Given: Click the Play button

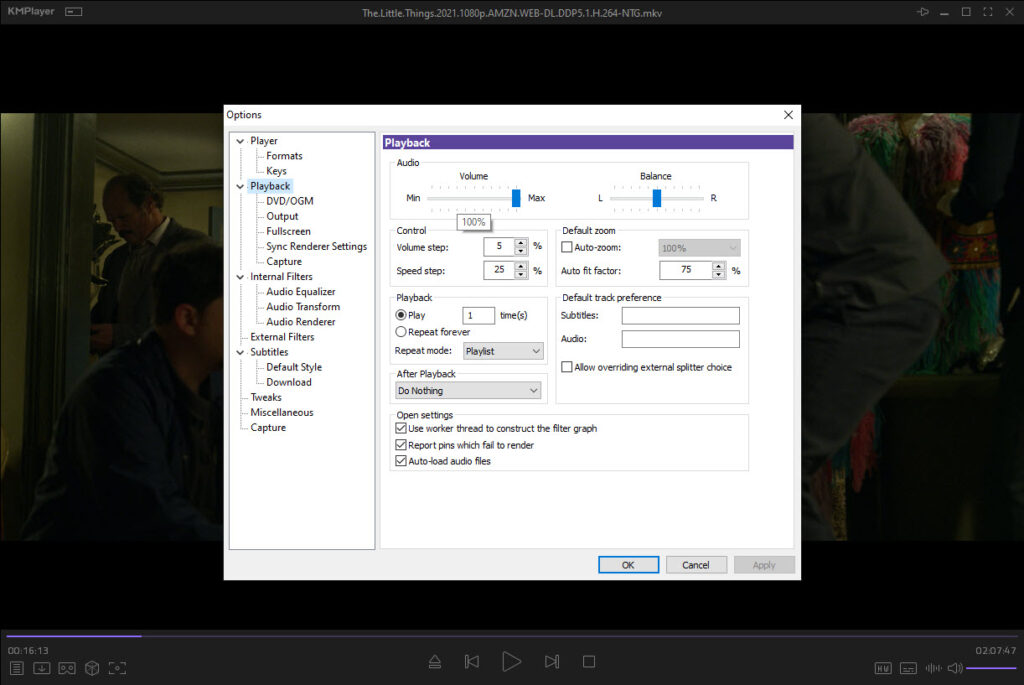Looking at the screenshot, I should pyautogui.click(x=511, y=661).
